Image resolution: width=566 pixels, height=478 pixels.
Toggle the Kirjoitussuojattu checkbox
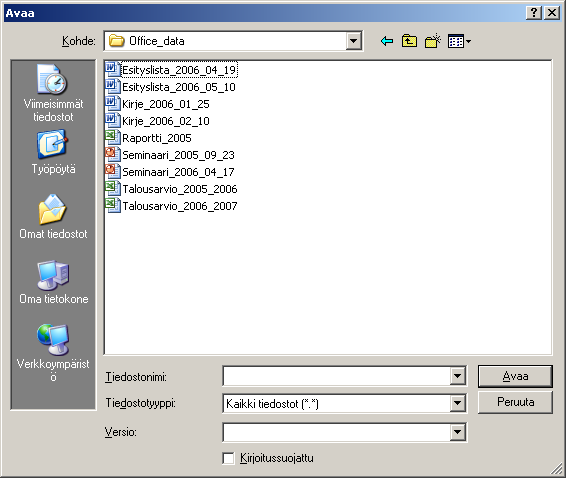coord(228,458)
